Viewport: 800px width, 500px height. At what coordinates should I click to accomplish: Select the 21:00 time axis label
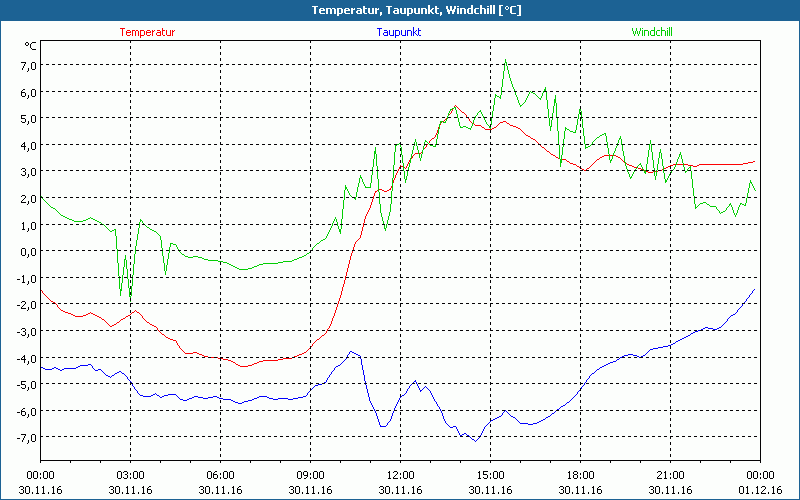(670, 475)
